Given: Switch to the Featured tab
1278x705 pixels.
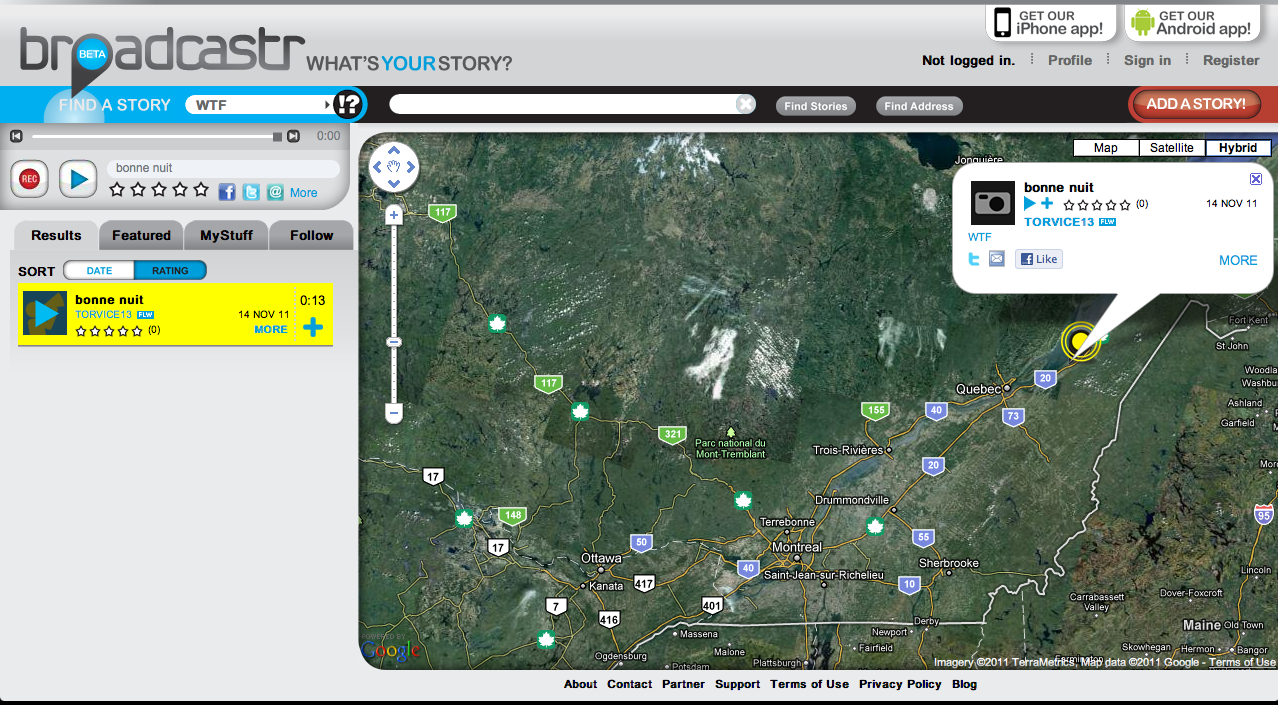Looking at the screenshot, I should pos(141,235).
